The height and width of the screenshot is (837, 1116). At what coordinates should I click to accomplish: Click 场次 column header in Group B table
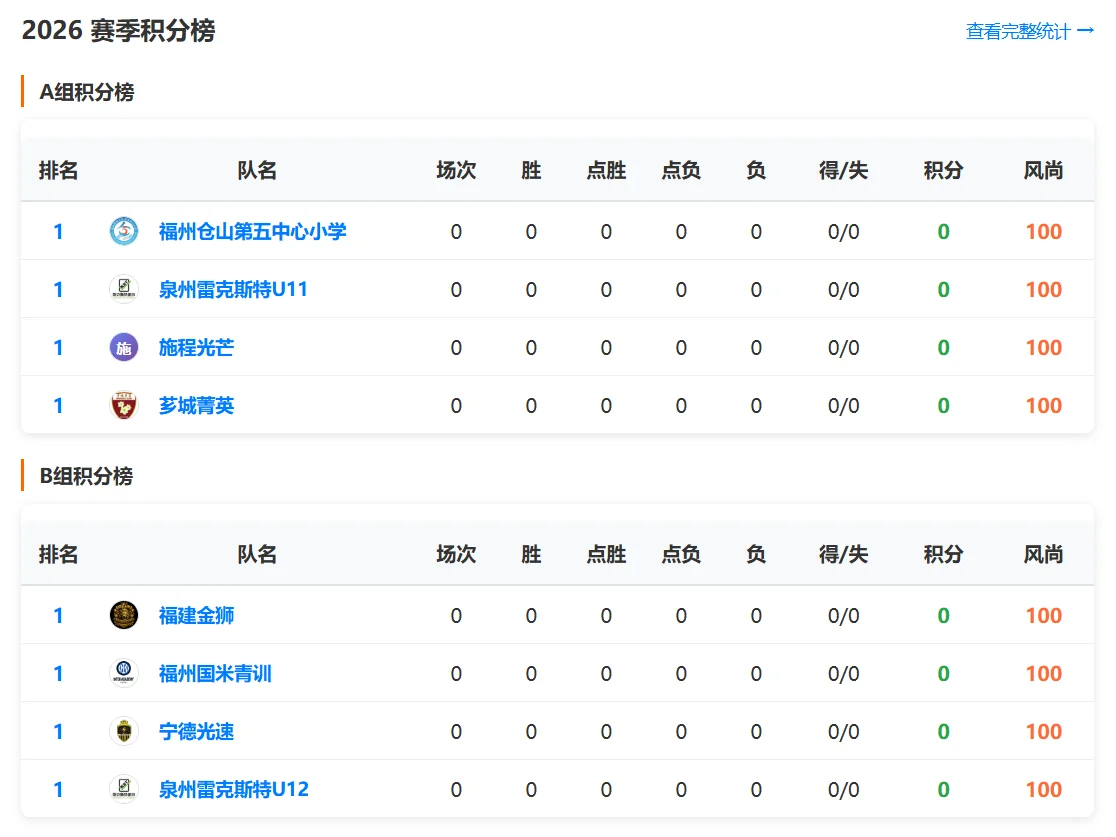point(456,554)
